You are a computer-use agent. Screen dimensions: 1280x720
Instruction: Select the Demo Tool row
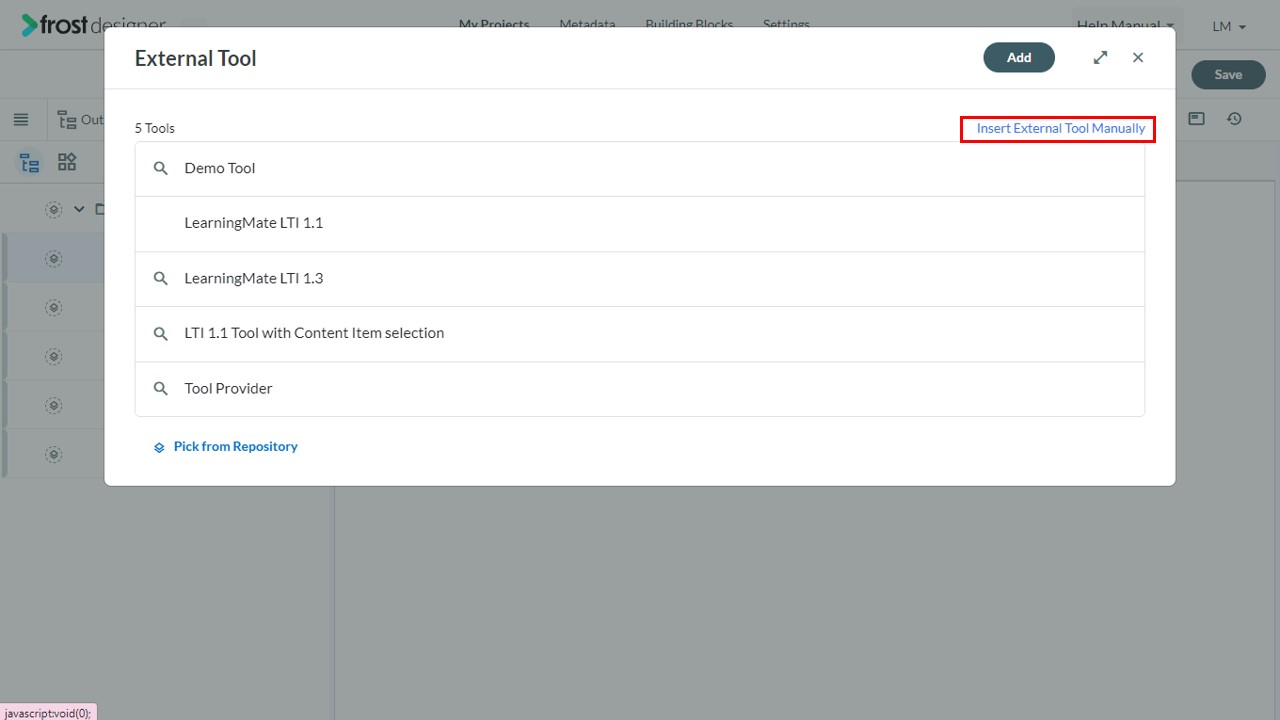[640, 169]
